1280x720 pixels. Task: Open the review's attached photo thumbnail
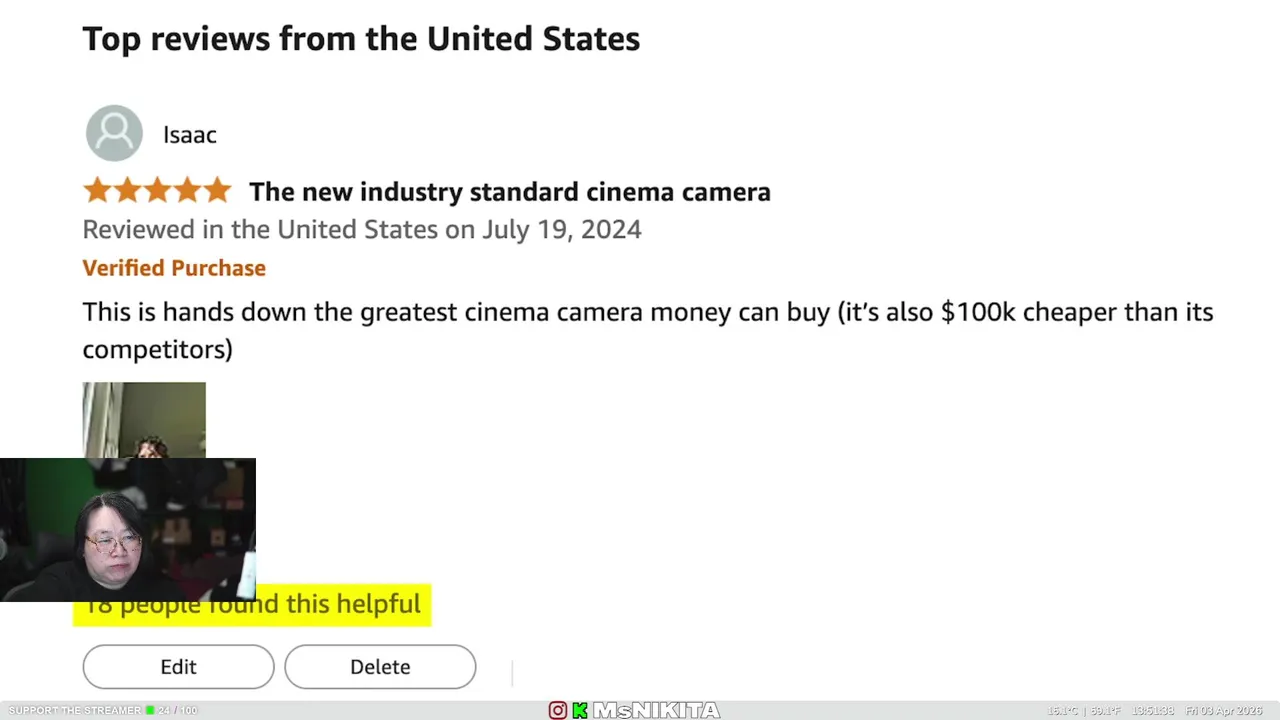click(144, 419)
